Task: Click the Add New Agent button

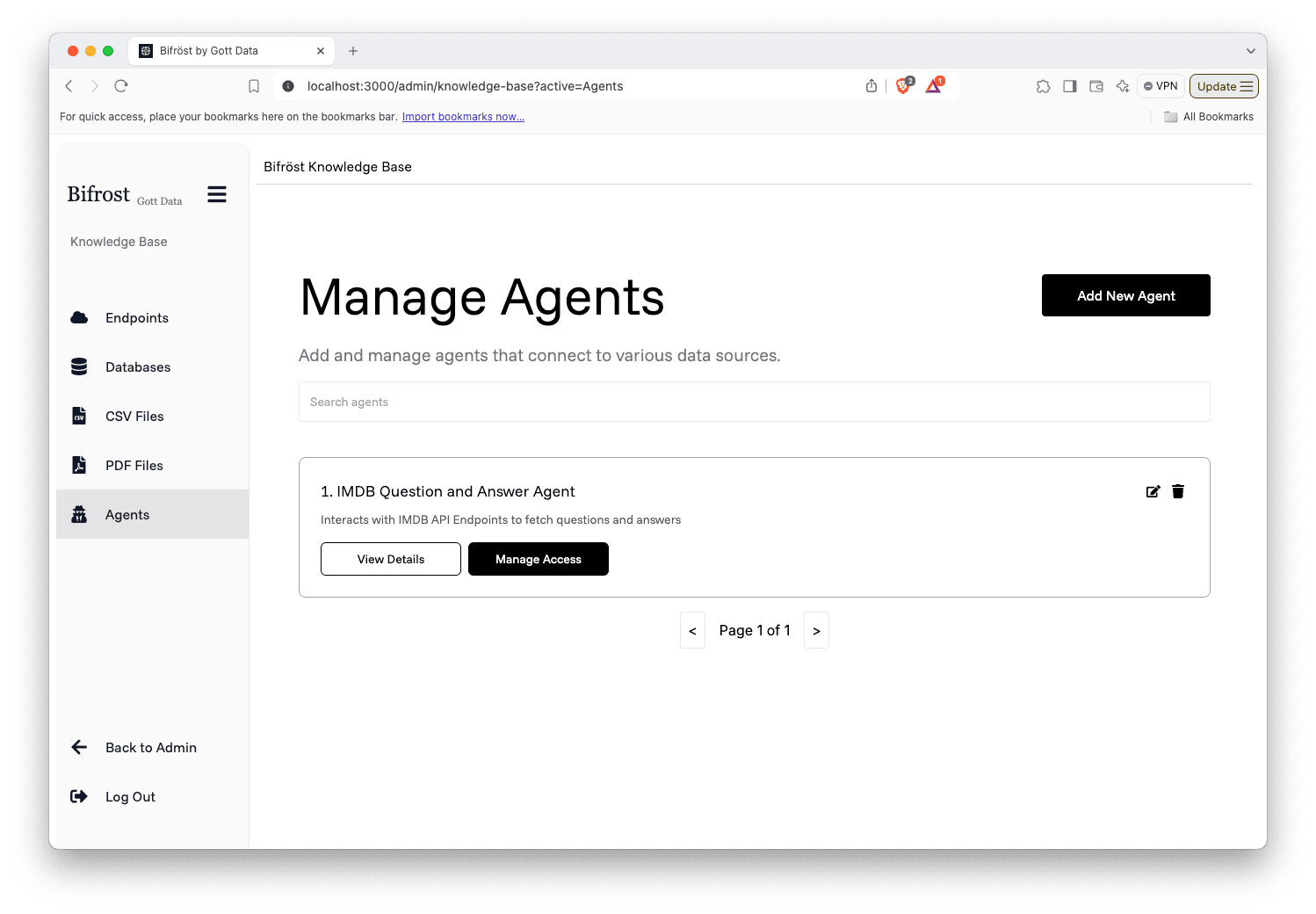Action: [x=1125, y=295]
